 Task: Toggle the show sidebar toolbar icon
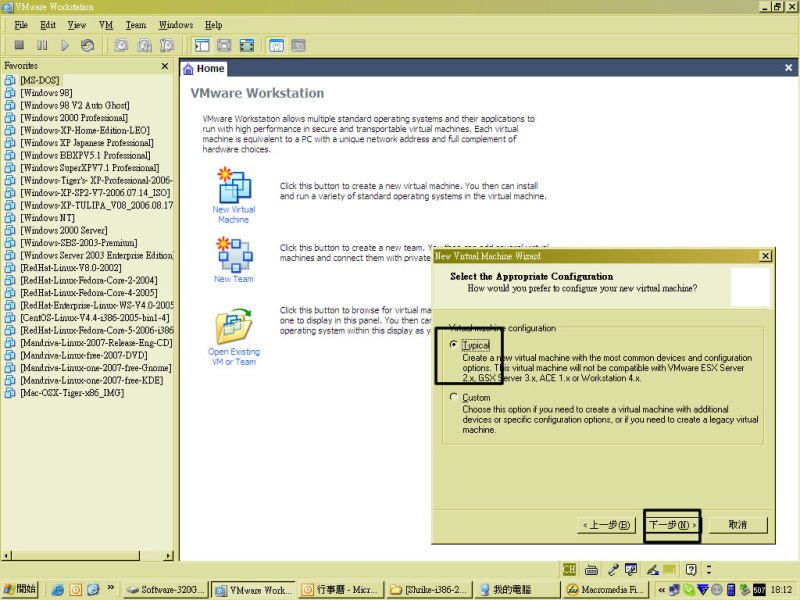(x=201, y=45)
